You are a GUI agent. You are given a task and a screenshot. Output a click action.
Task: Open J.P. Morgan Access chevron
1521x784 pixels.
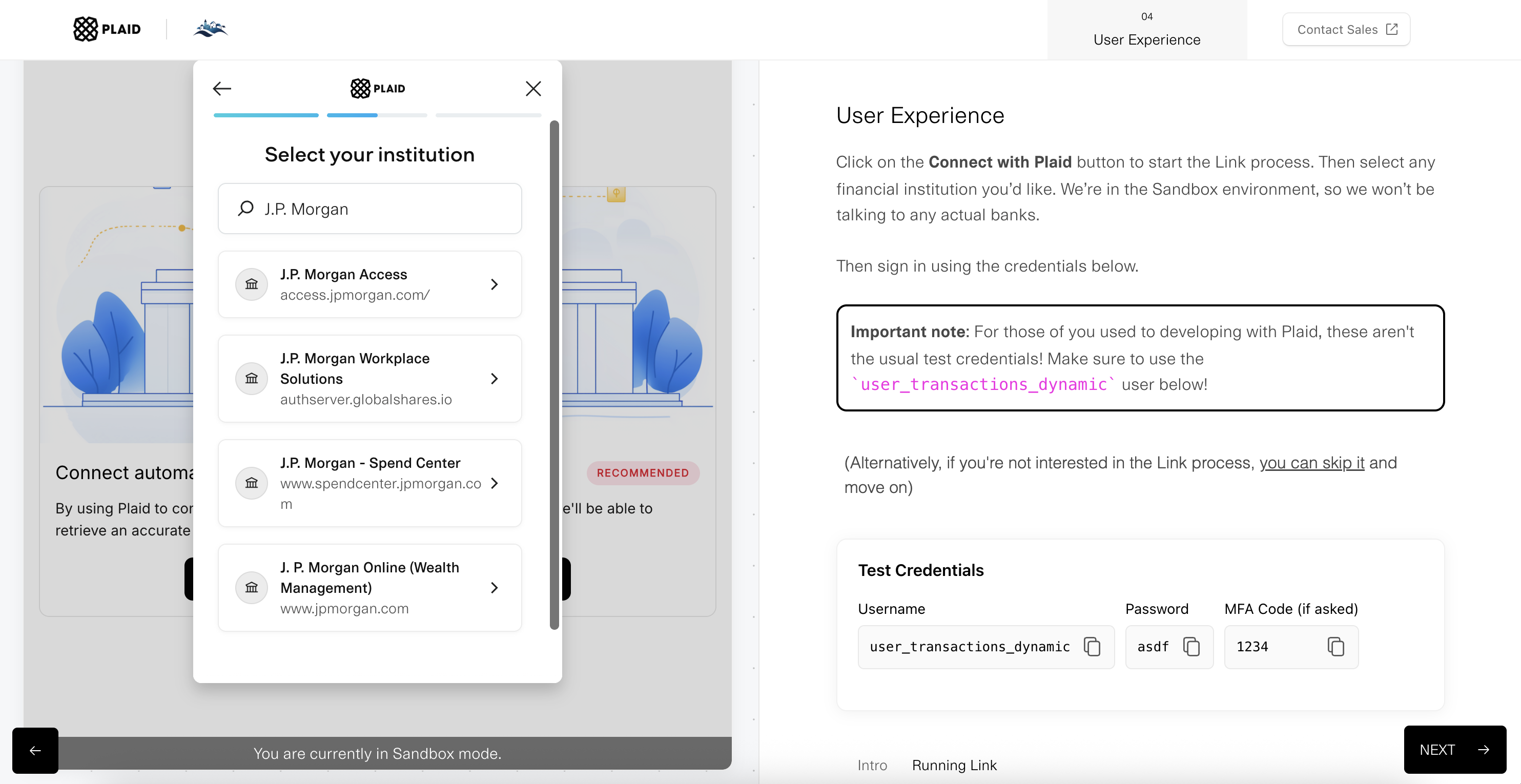[494, 284]
